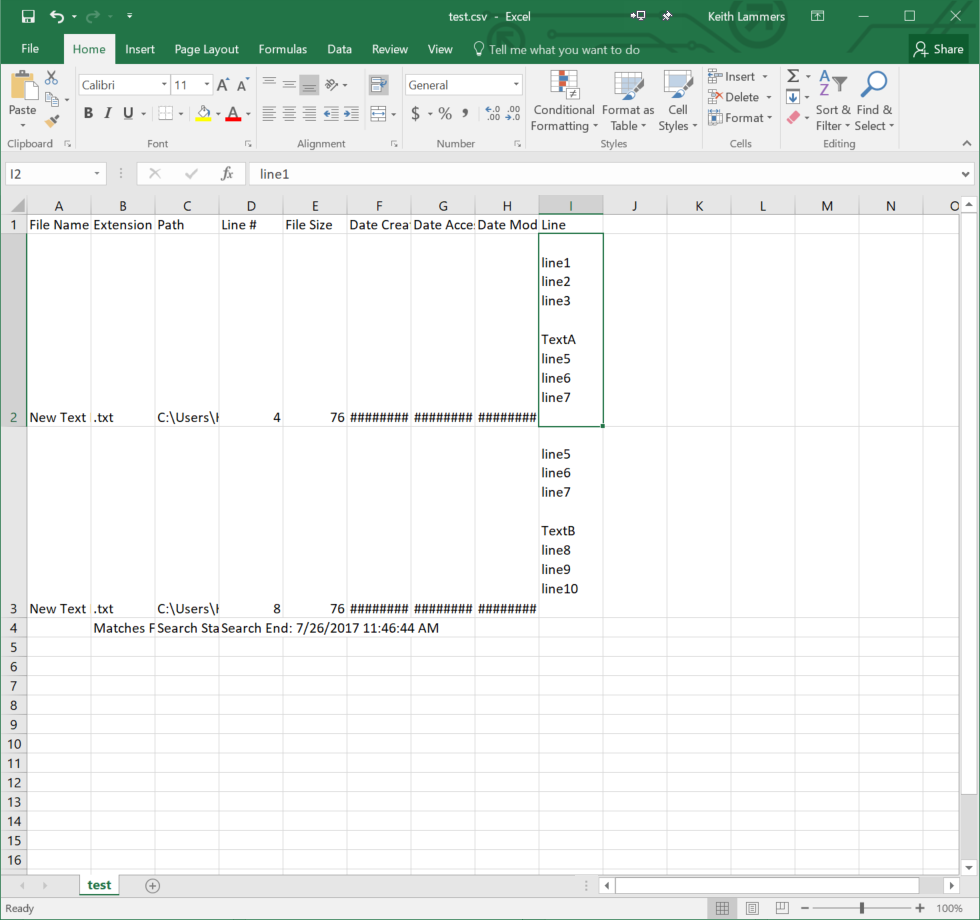This screenshot has width=980, height=920.
Task: Click the Share button
Action: (938, 49)
